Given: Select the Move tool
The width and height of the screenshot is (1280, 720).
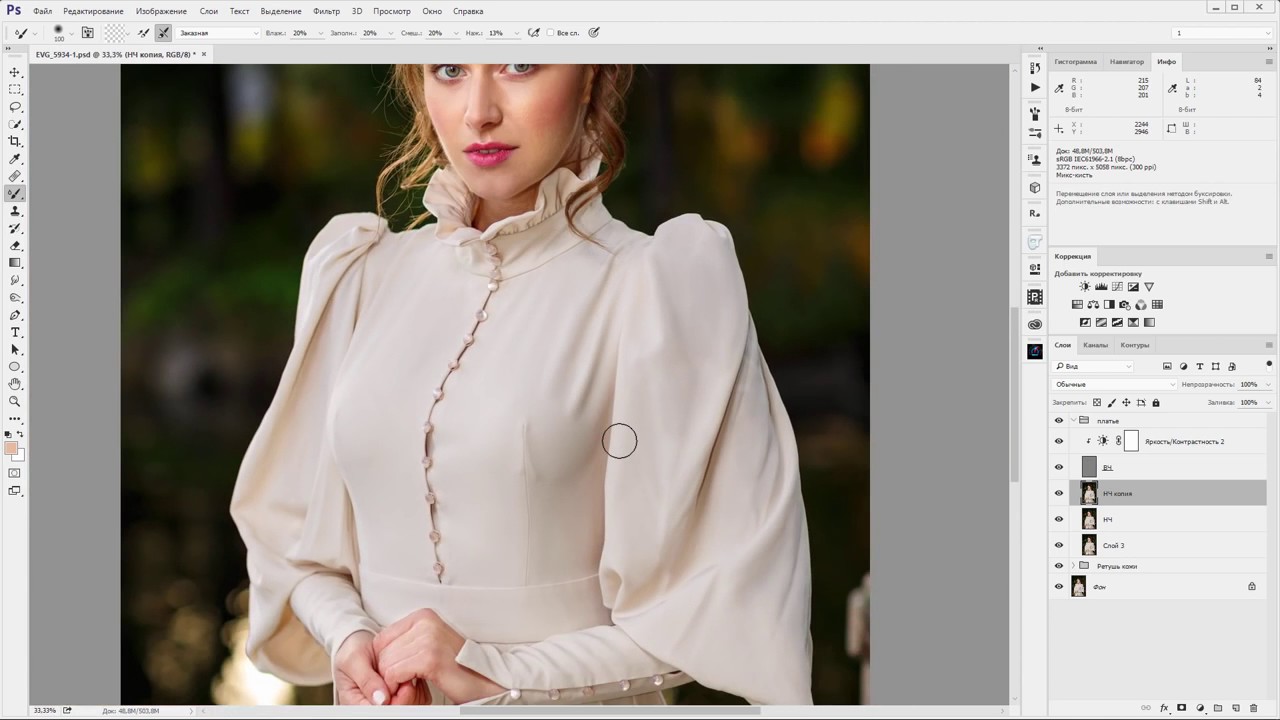Looking at the screenshot, I should (x=15, y=72).
